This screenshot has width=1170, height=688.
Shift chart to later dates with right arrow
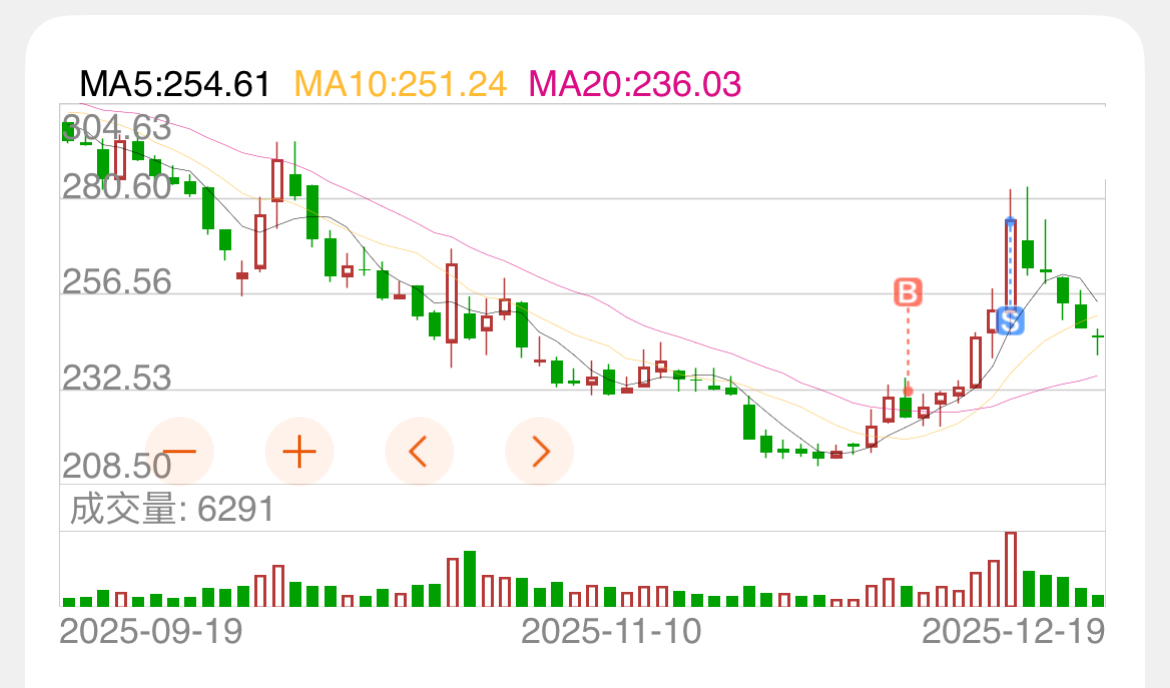[x=539, y=451]
